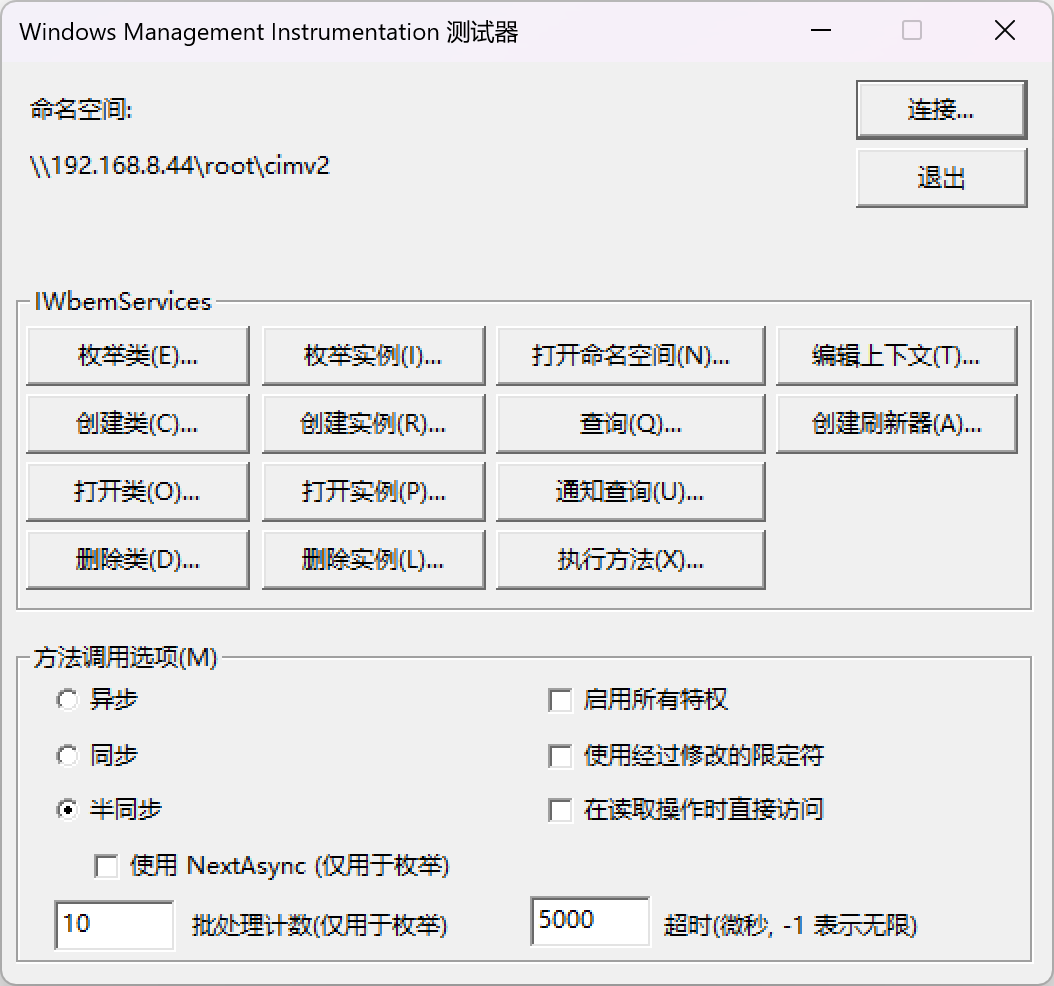
Task: Click 删除类(D)... button
Action: coord(138,560)
